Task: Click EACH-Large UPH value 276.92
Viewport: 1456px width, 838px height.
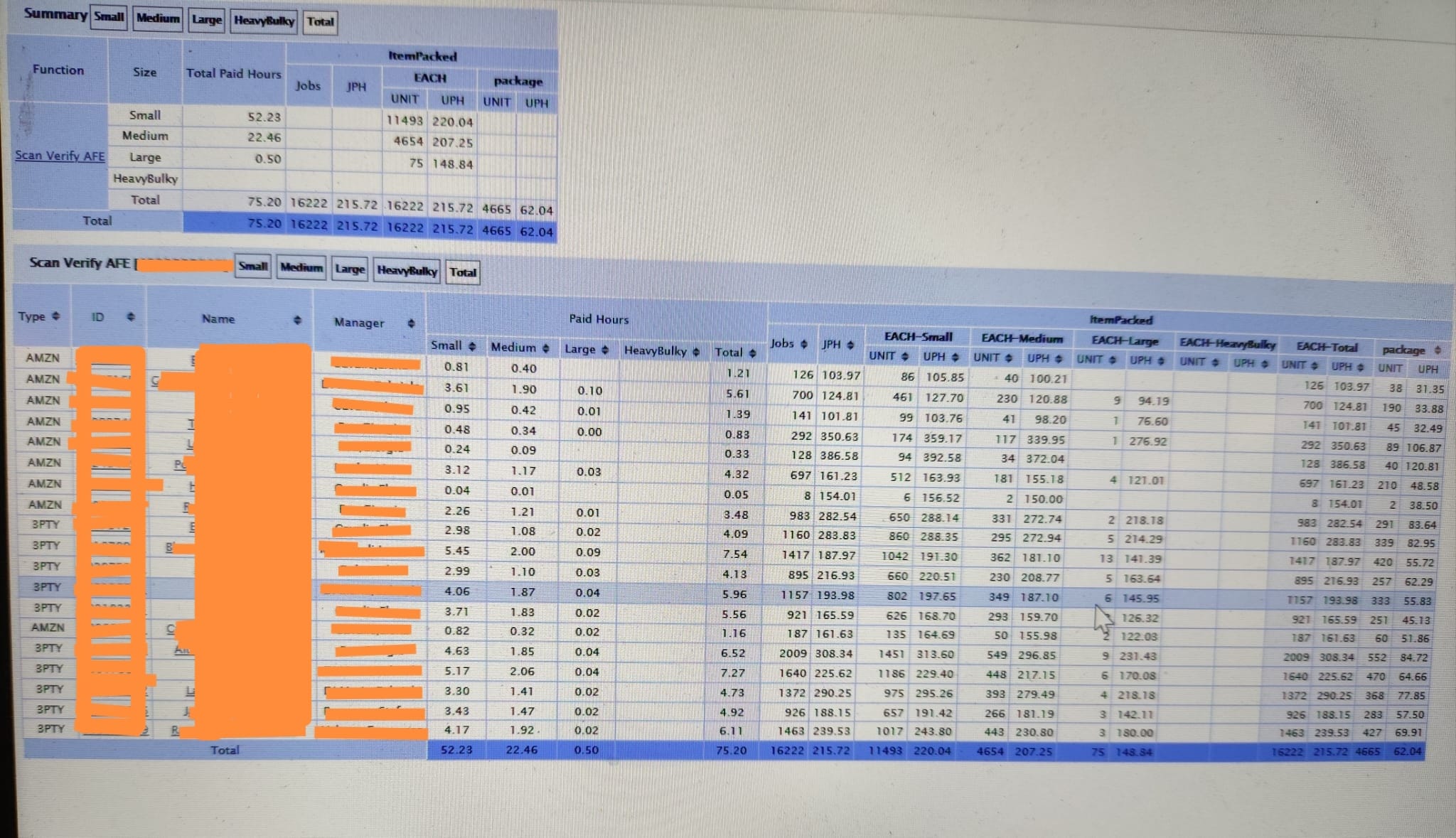Action: (x=1148, y=441)
